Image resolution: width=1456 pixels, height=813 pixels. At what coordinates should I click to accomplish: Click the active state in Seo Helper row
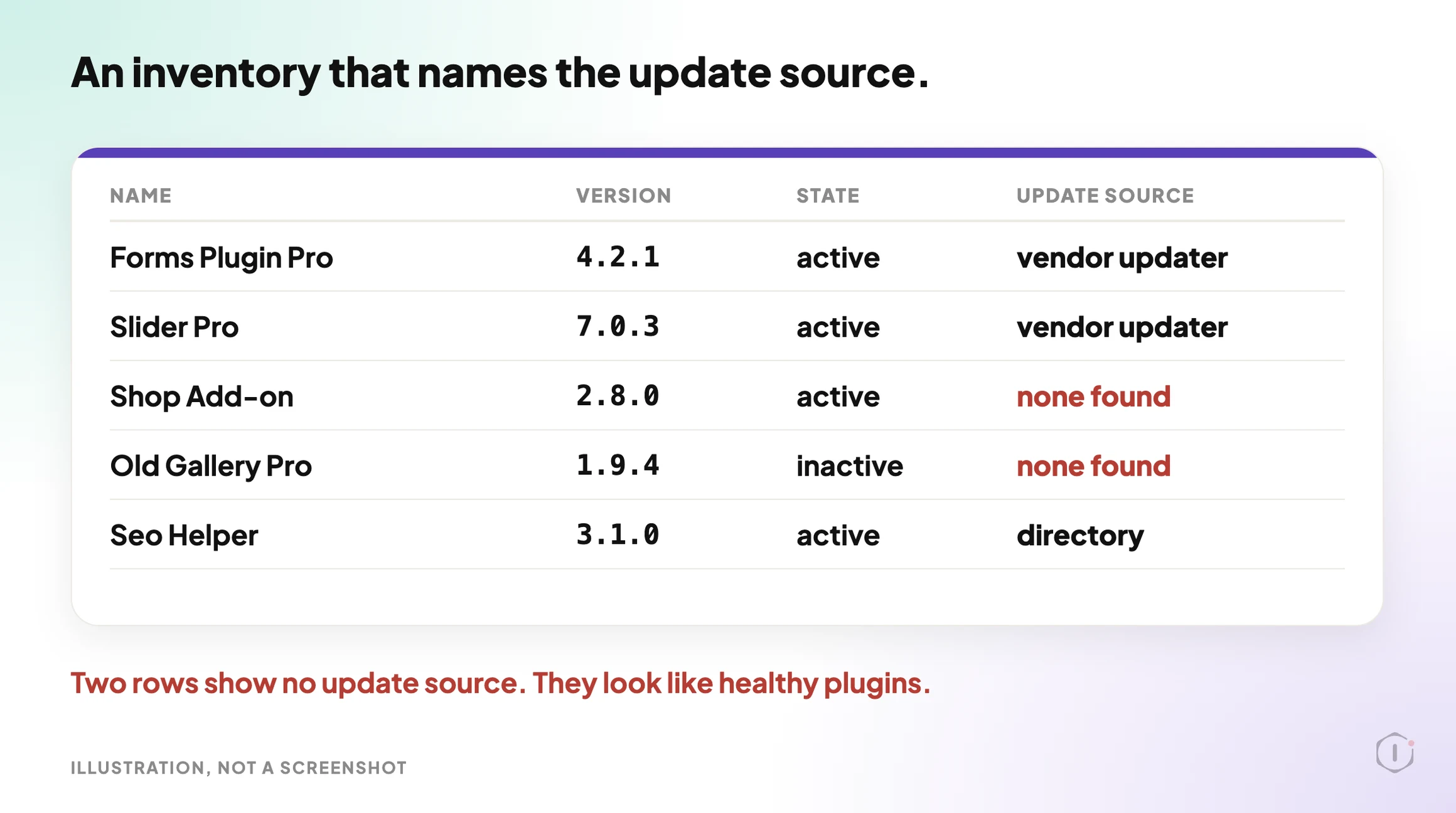click(x=838, y=536)
